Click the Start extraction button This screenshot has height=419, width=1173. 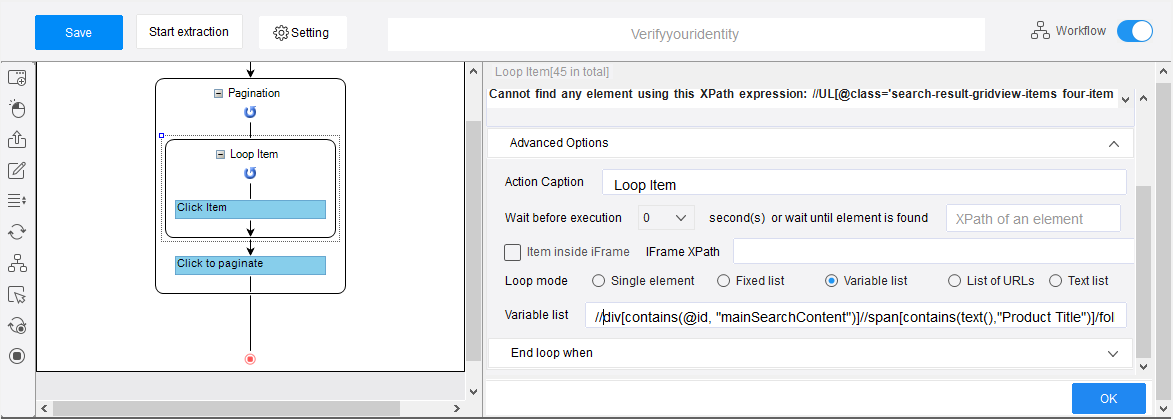click(189, 31)
